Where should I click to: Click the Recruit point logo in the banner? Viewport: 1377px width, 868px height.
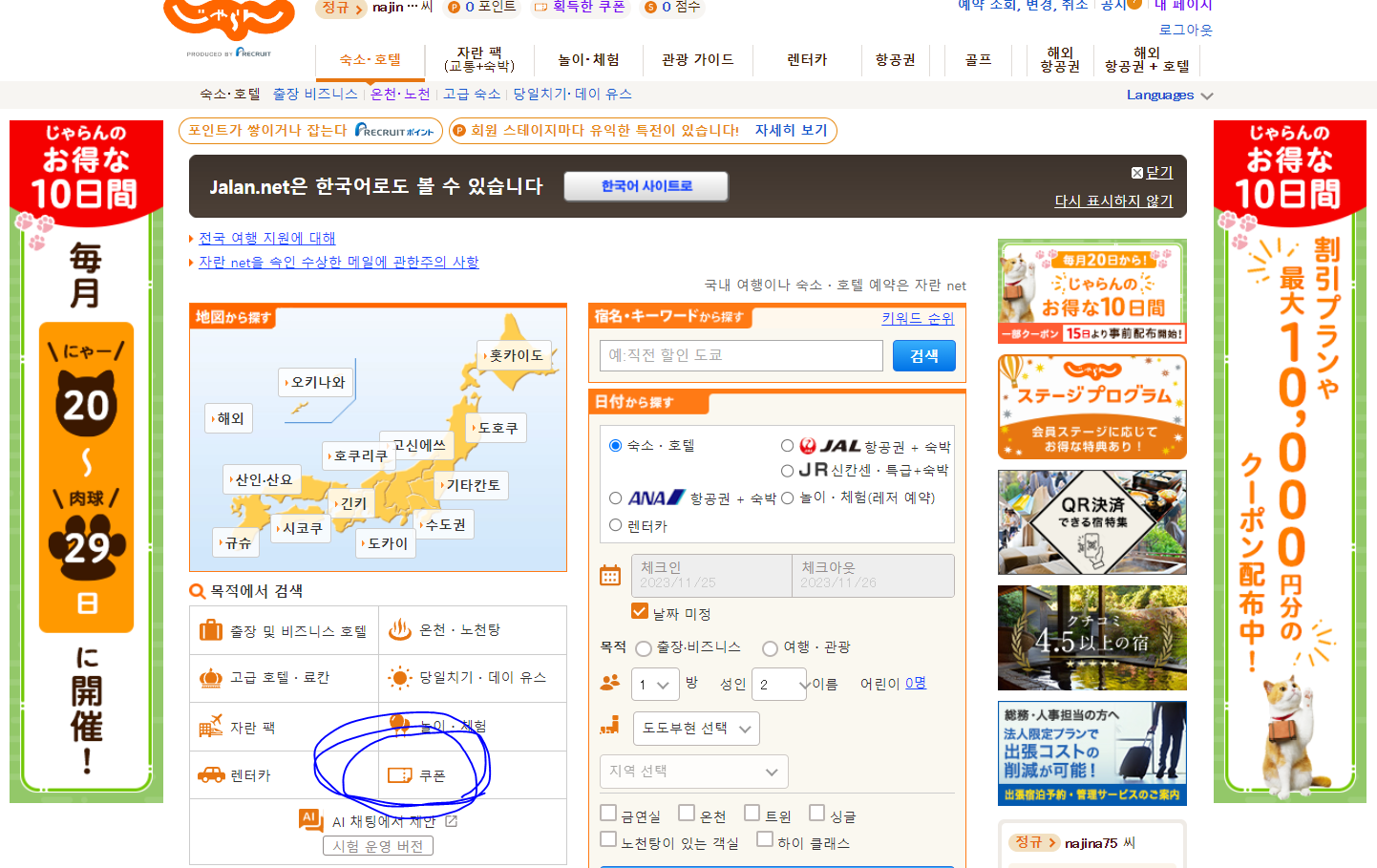393,131
